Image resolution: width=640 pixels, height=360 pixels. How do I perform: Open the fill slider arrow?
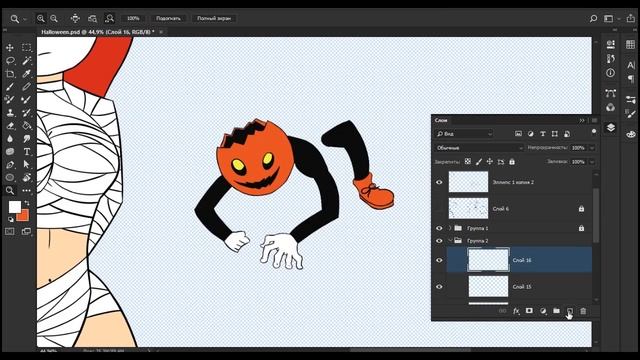[x=592, y=162]
